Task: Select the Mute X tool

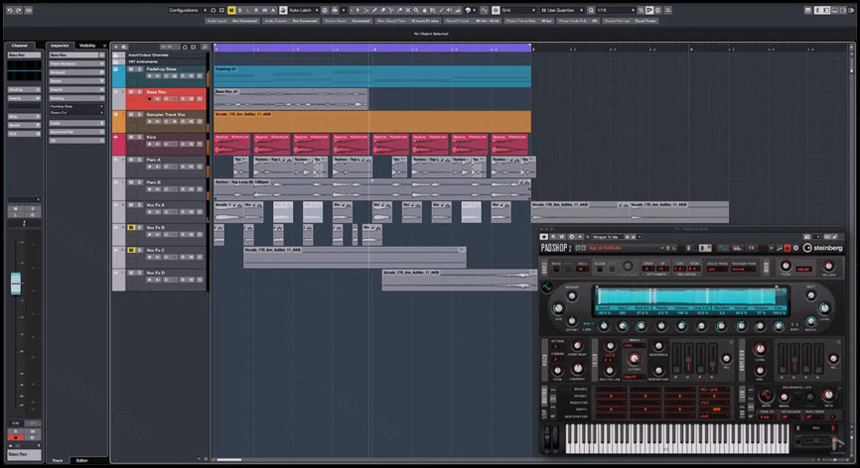Action: pyautogui.click(x=408, y=10)
